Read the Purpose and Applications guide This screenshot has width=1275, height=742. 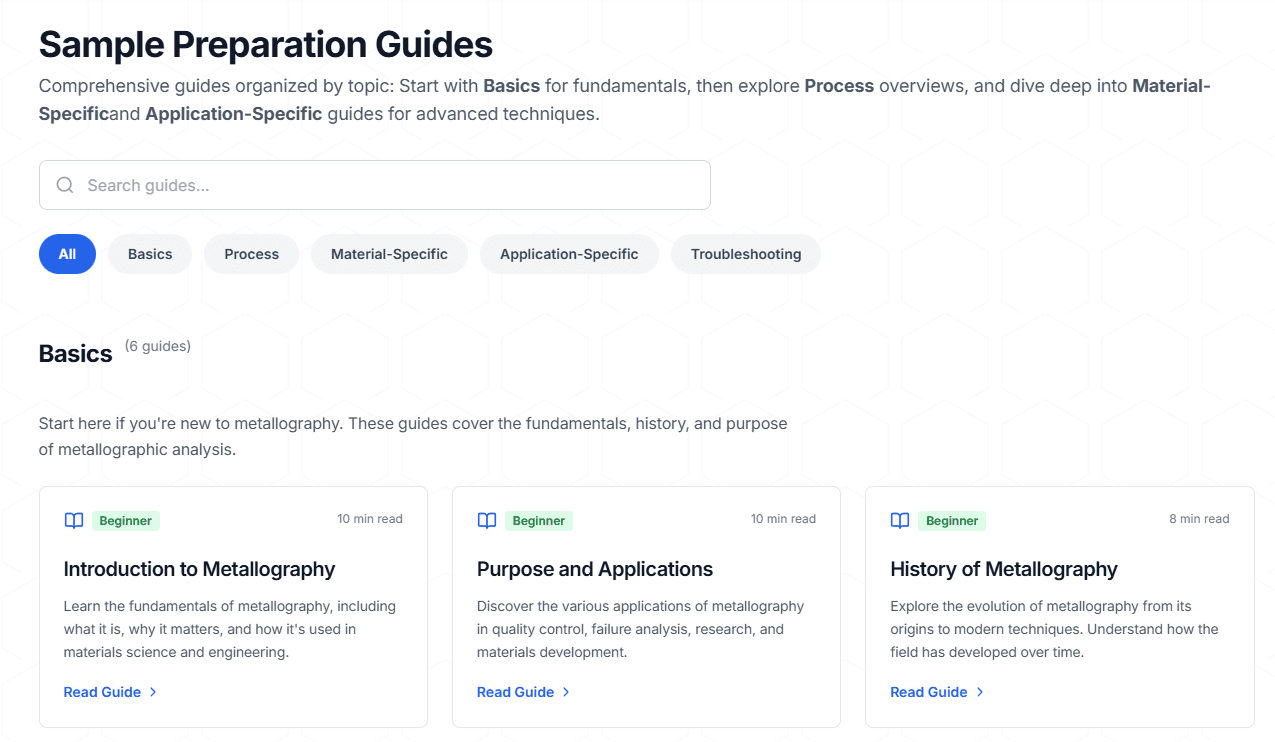[514, 691]
